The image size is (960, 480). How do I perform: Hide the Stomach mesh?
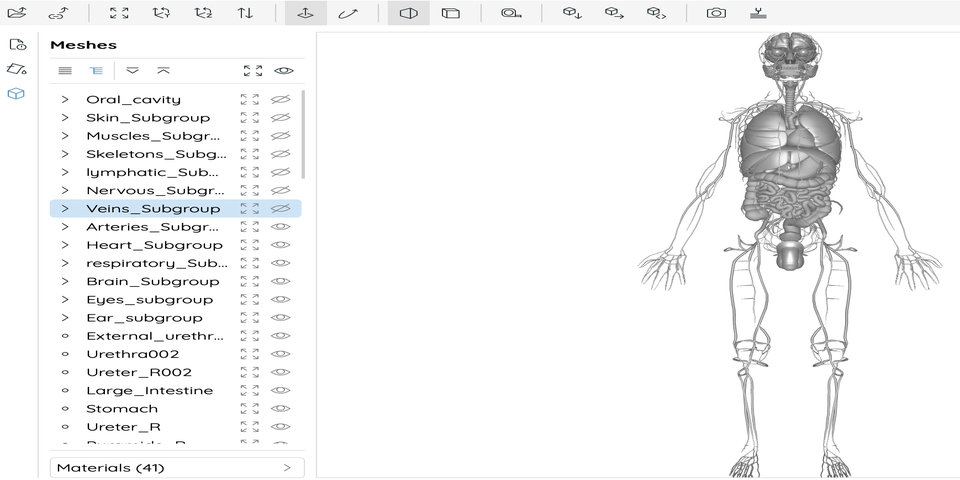(x=280, y=408)
